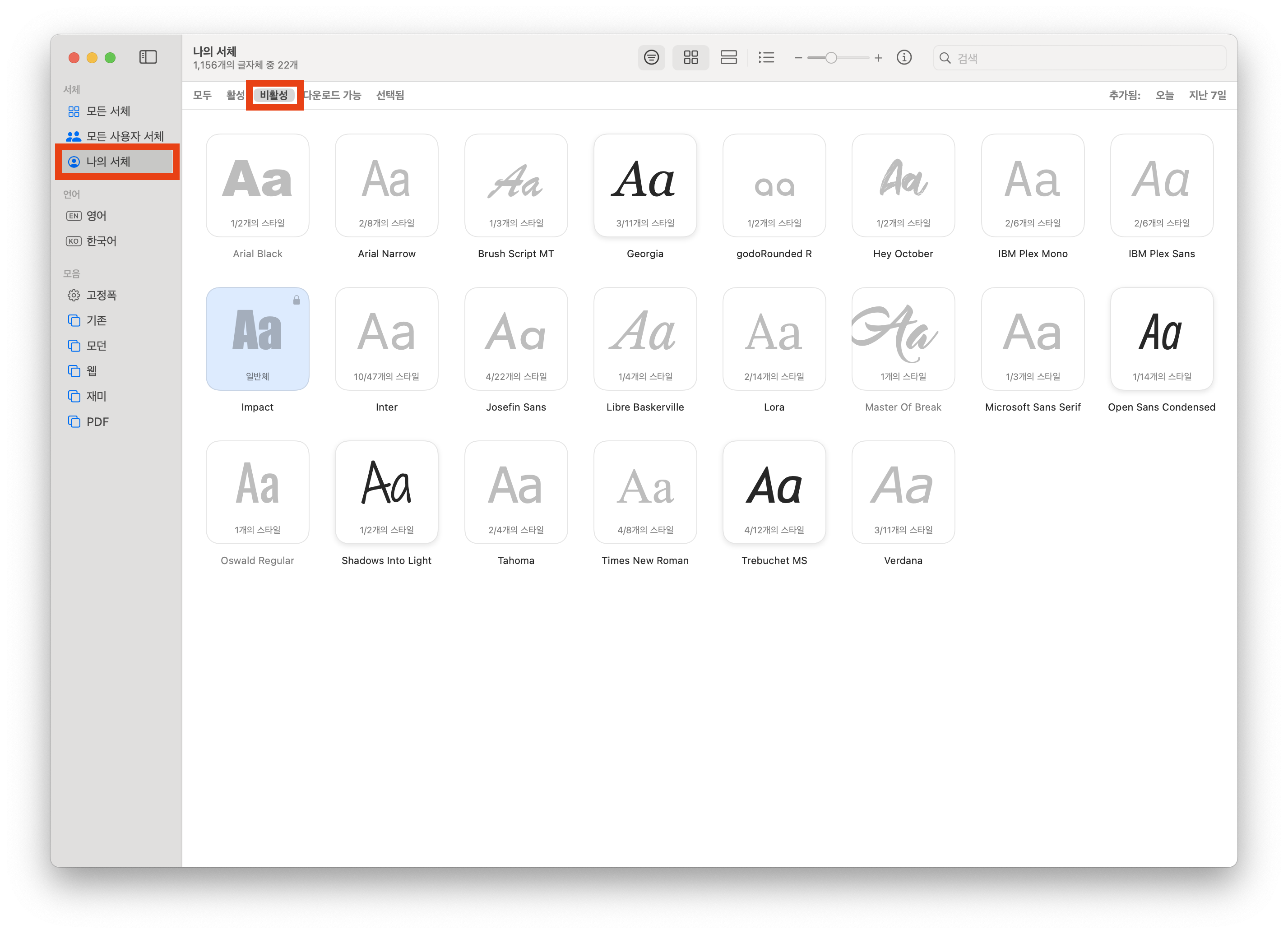The width and height of the screenshot is (1288, 934).
Task: Switch to list view icon
Action: tap(766, 57)
